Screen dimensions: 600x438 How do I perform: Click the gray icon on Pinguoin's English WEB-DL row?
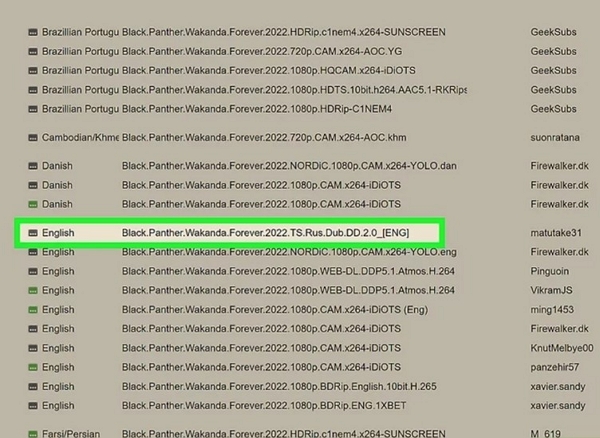point(33,271)
